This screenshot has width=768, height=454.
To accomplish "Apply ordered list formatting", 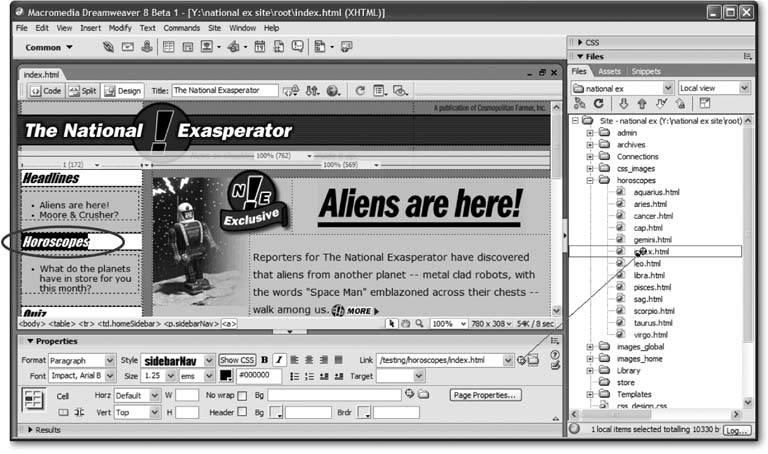I will [309, 376].
